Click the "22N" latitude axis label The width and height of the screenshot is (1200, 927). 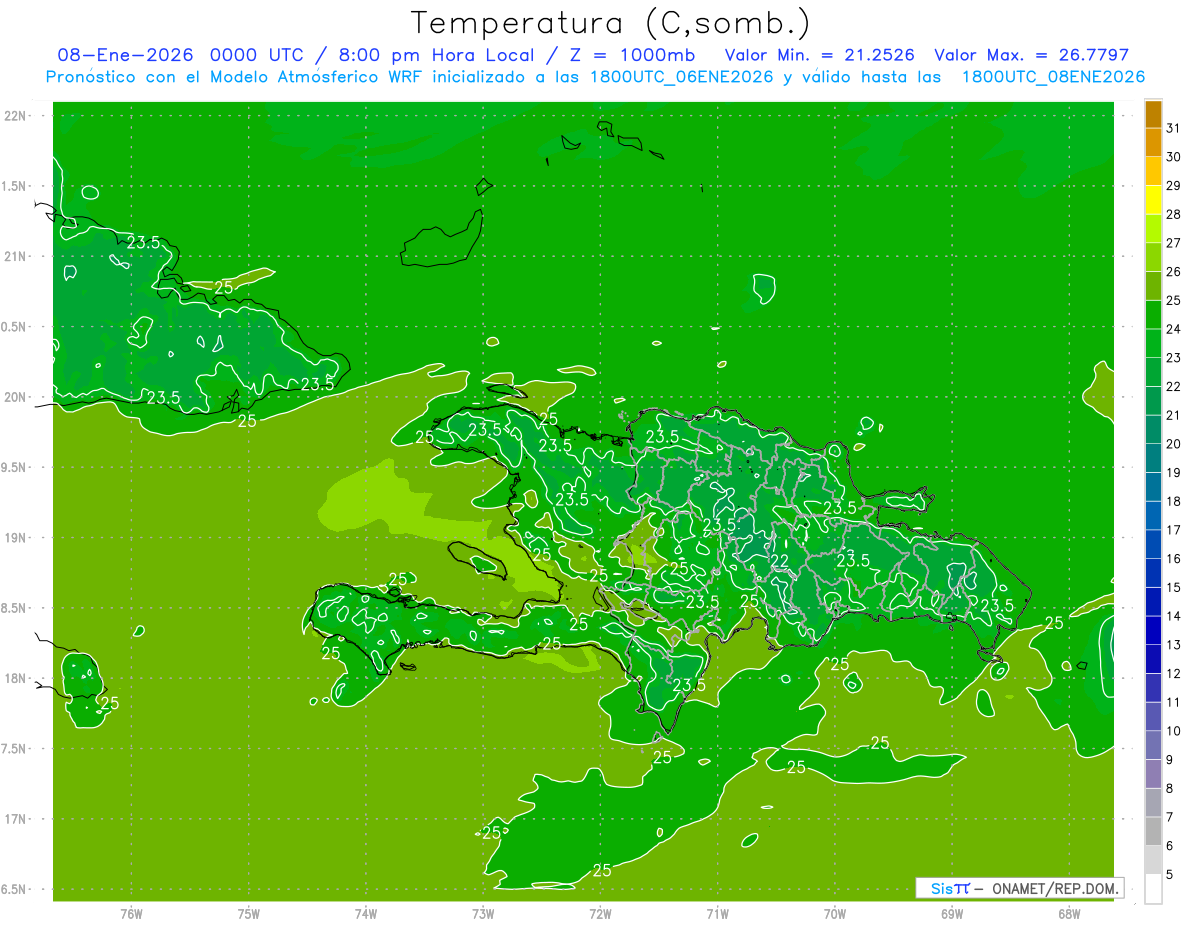[15, 116]
